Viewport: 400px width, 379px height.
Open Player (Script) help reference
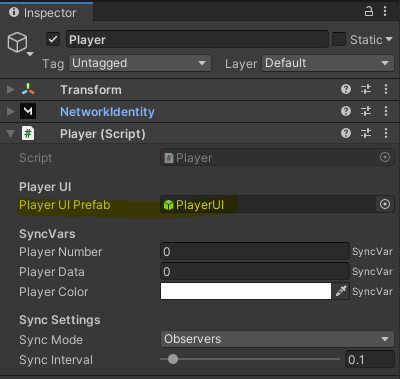click(x=346, y=133)
